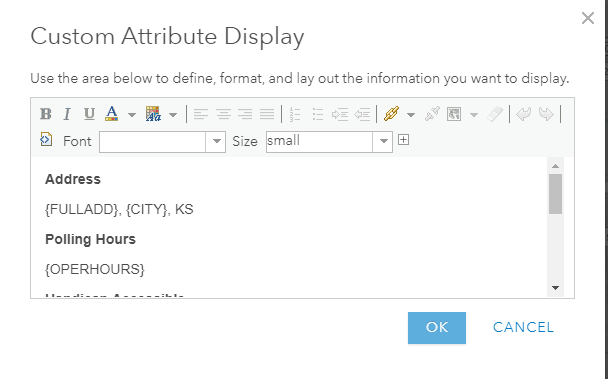Viewport: 608px width, 379px height.
Task: Click the view HTML source icon
Action: pos(46,139)
